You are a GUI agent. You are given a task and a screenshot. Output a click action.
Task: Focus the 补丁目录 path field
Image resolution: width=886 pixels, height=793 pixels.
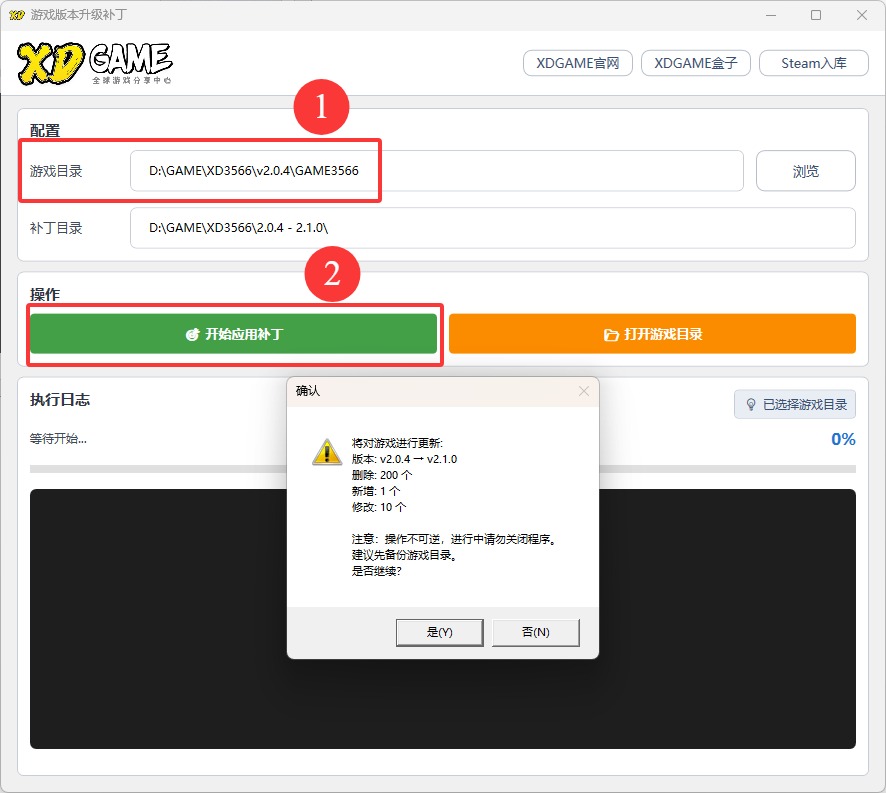point(492,228)
